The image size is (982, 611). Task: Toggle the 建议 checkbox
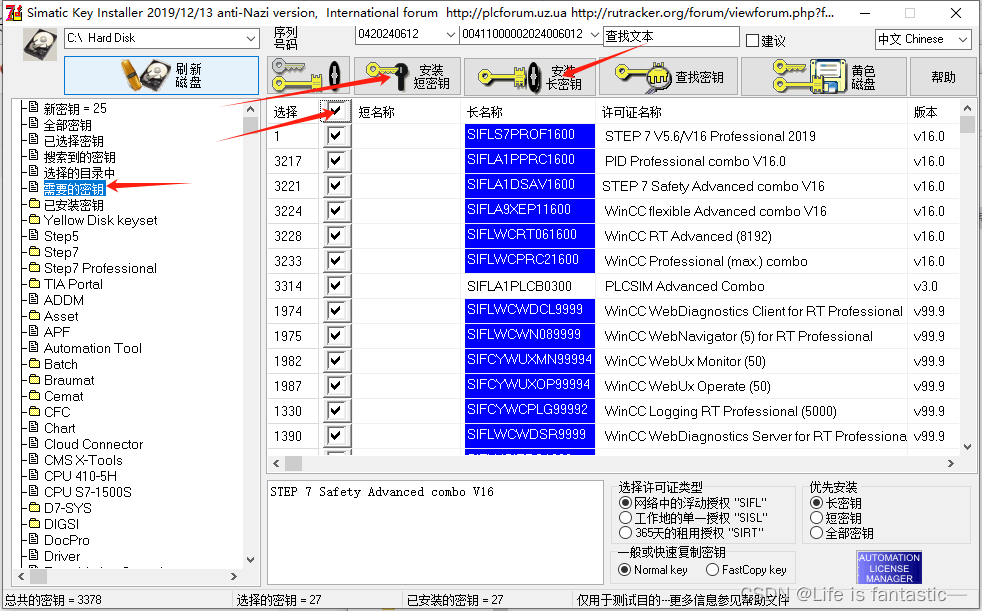(752, 41)
